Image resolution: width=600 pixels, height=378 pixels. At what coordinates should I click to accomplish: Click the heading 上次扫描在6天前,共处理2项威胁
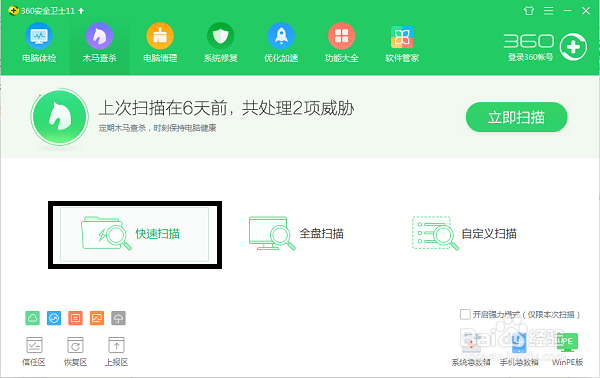click(x=226, y=108)
